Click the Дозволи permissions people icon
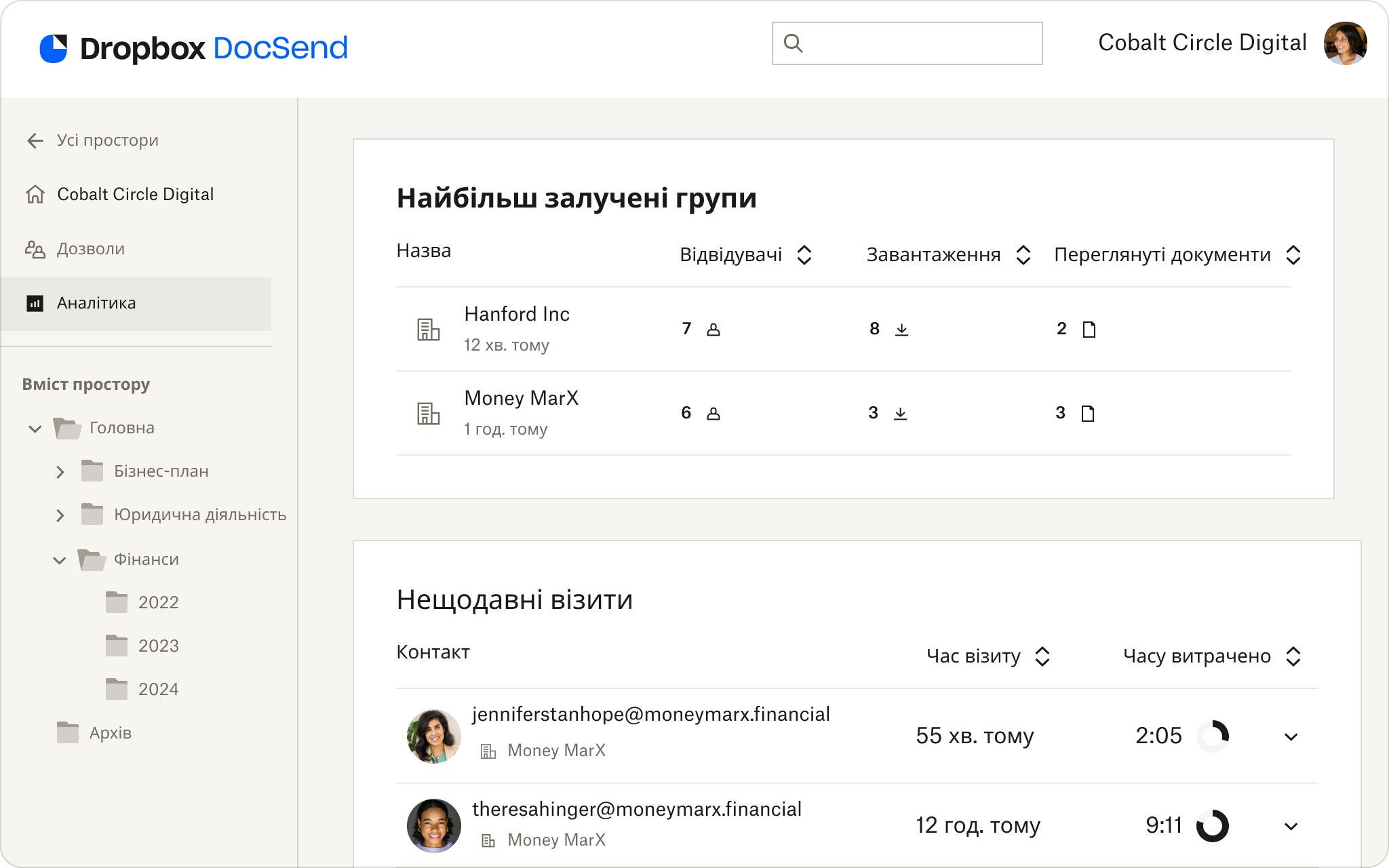Viewport: 1389px width, 868px height. [35, 249]
